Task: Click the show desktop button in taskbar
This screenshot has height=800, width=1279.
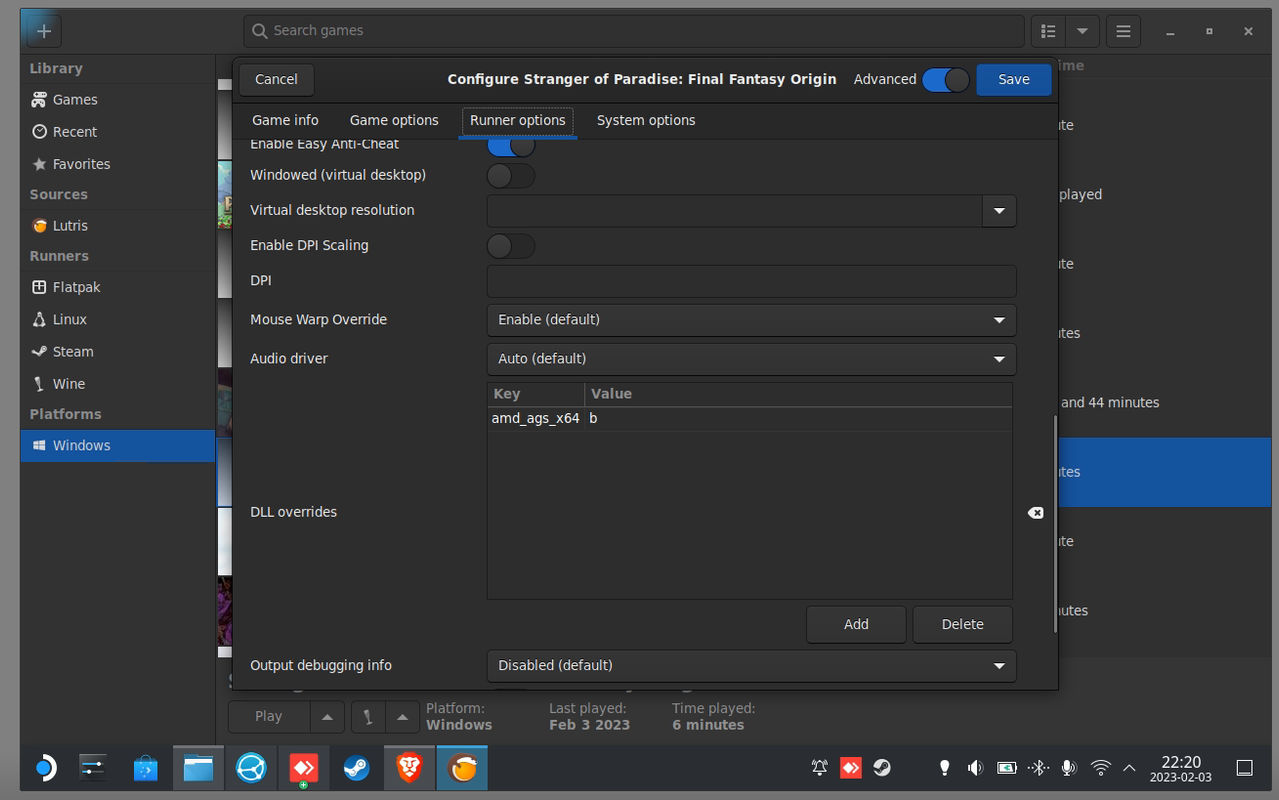Action: click(1245, 768)
